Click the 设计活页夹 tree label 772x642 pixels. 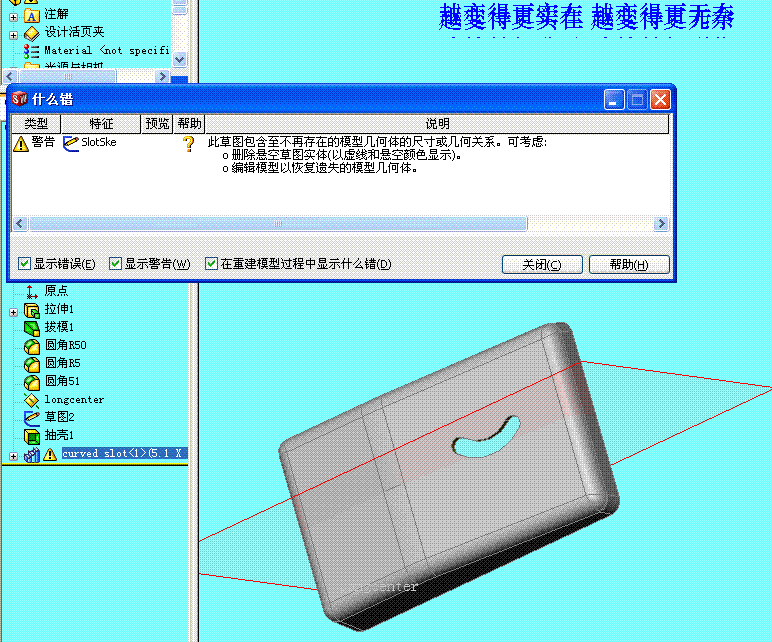[74, 32]
